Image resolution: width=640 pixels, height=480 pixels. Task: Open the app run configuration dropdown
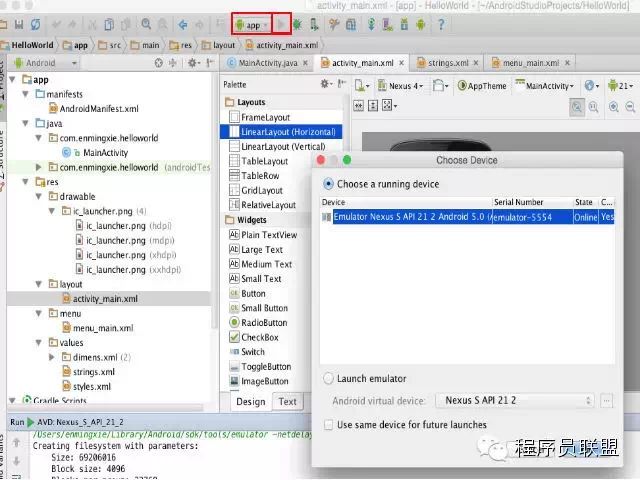click(x=252, y=25)
